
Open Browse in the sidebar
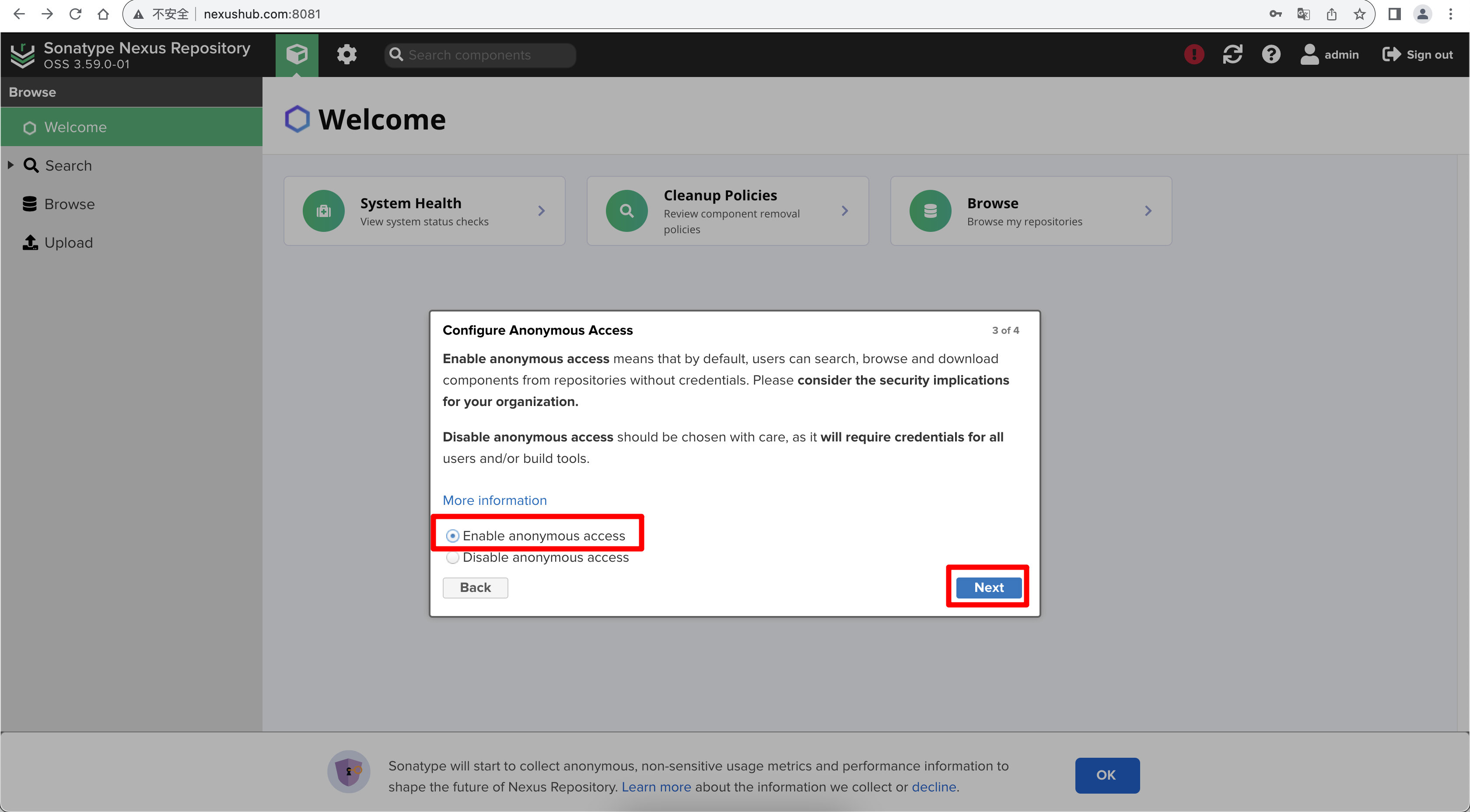click(69, 204)
